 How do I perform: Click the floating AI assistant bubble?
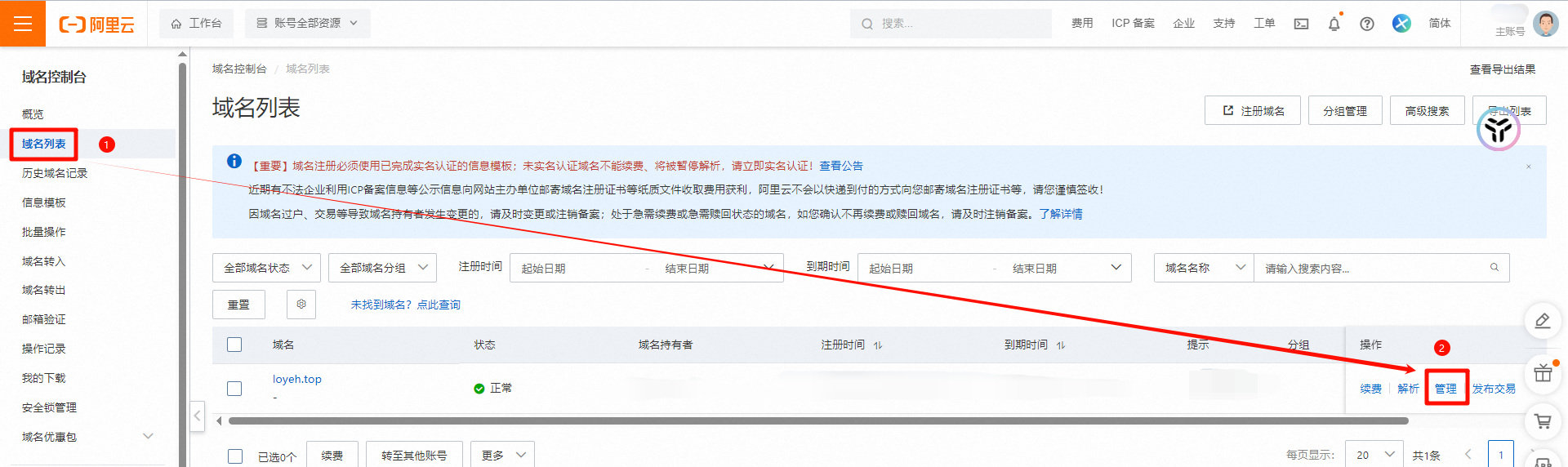click(x=1499, y=129)
